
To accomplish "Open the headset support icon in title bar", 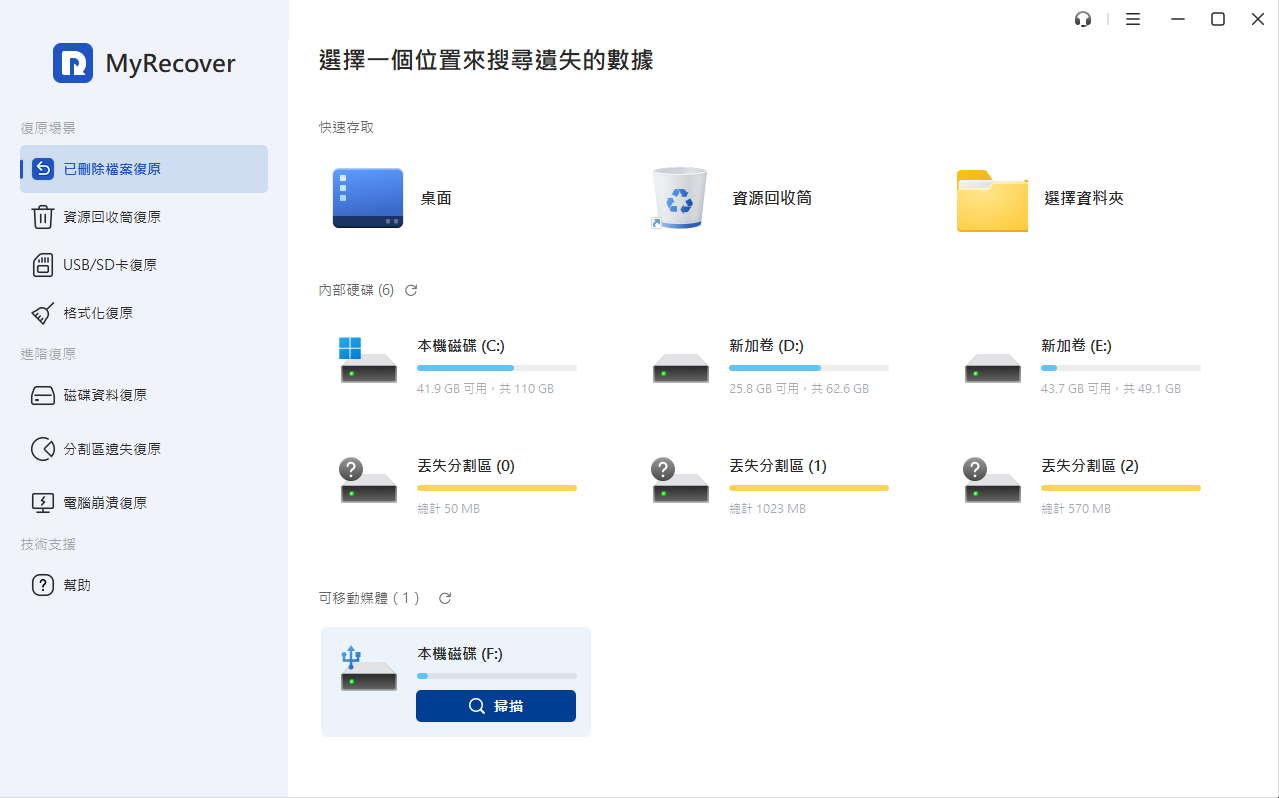I will tap(1083, 19).
